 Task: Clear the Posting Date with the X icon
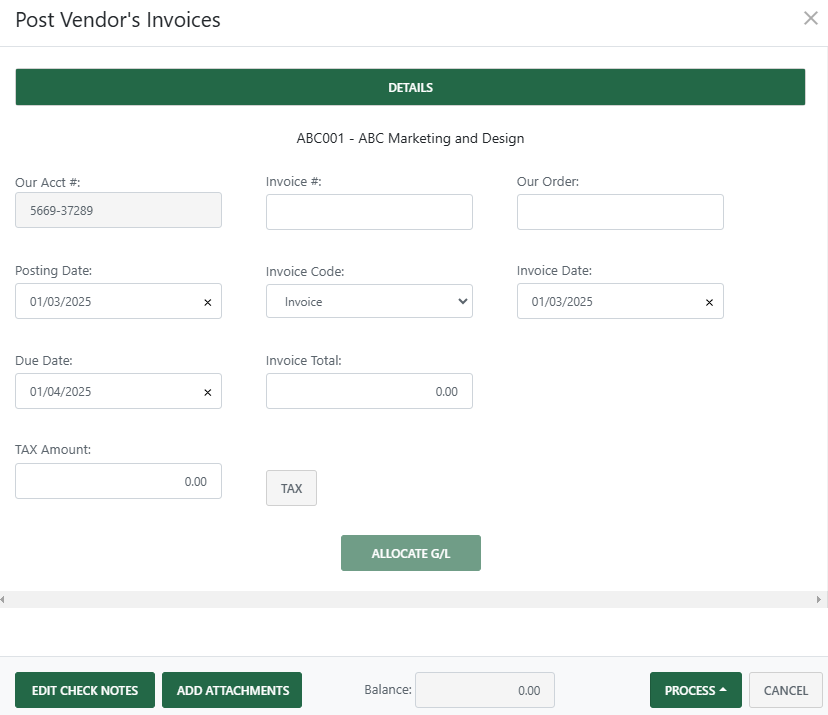point(207,301)
